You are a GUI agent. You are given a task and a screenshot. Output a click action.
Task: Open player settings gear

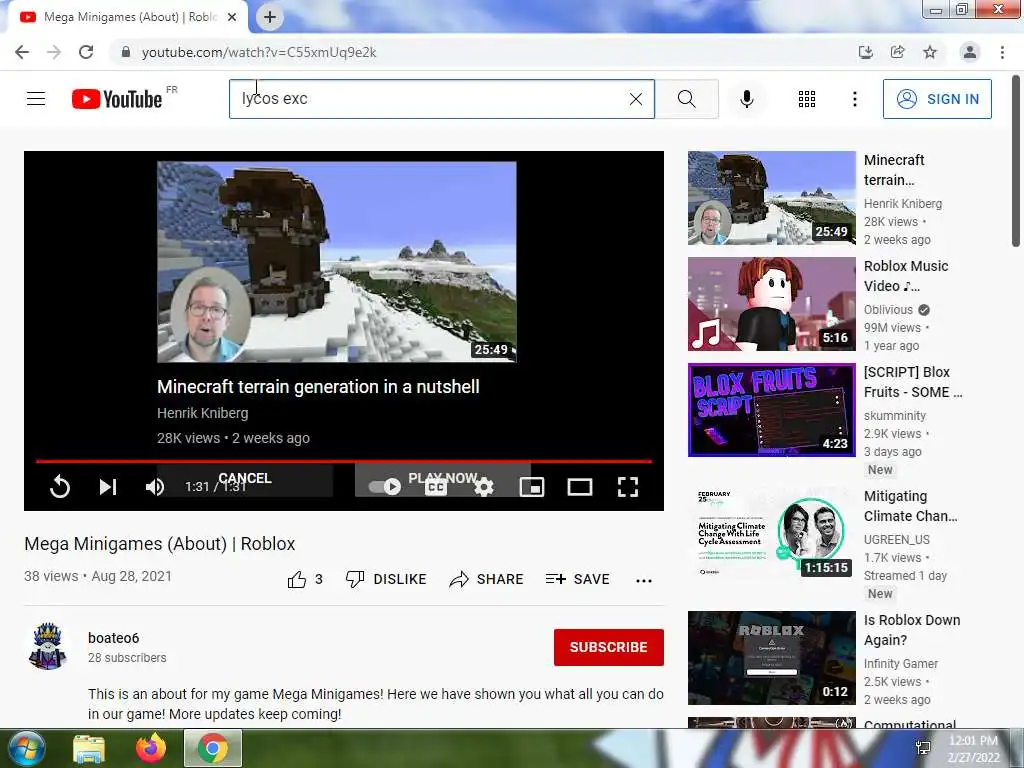483,487
